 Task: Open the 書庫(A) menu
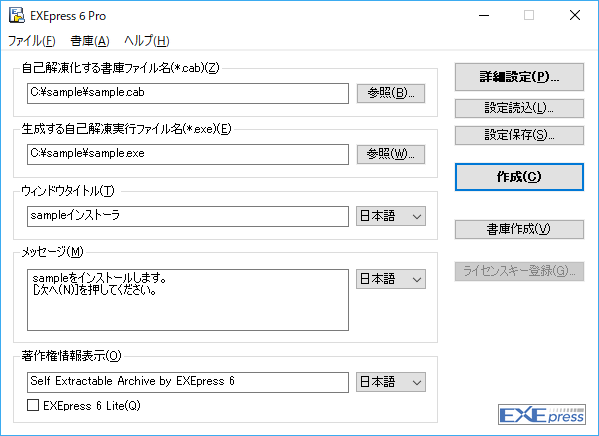point(90,41)
